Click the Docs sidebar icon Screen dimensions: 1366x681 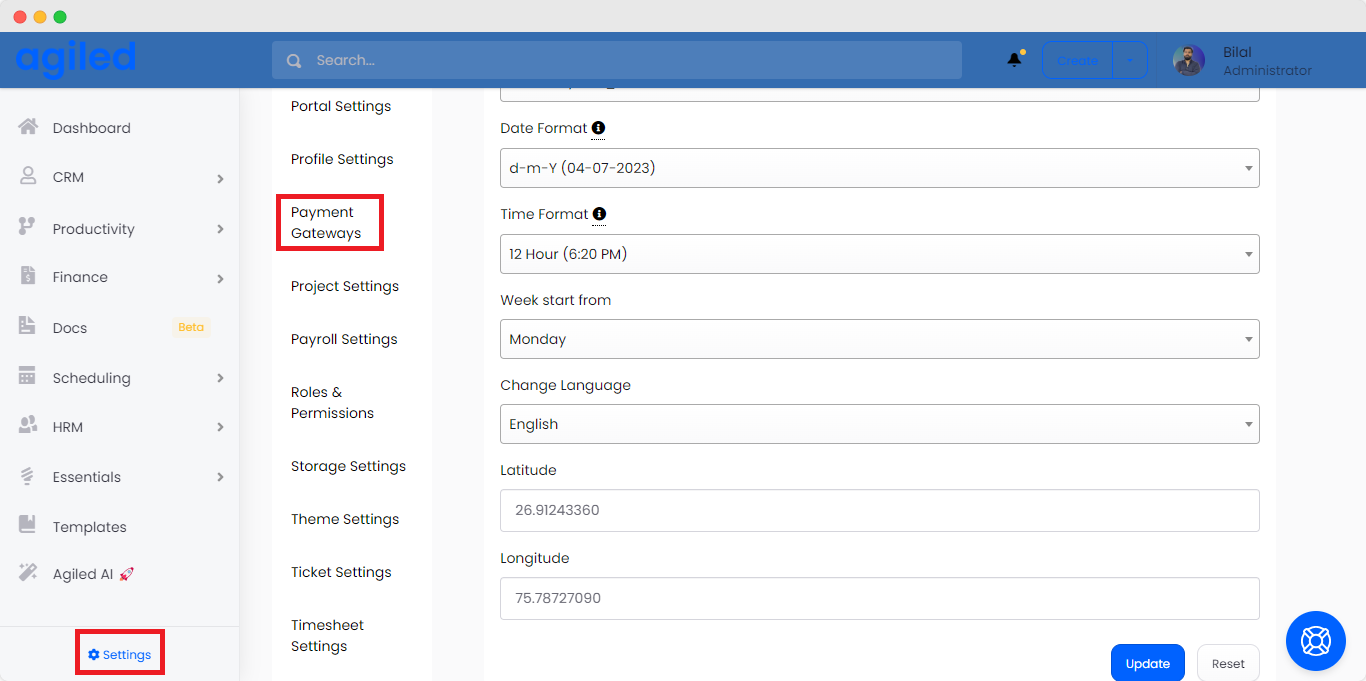[x=28, y=327]
